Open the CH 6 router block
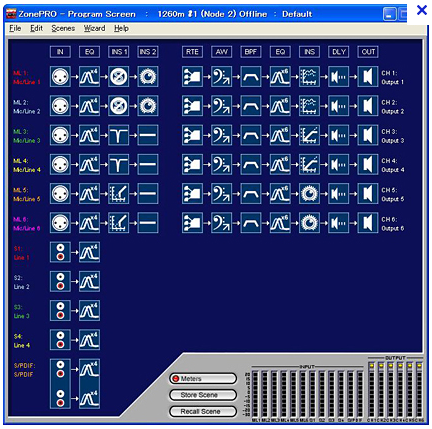 pos(192,223)
